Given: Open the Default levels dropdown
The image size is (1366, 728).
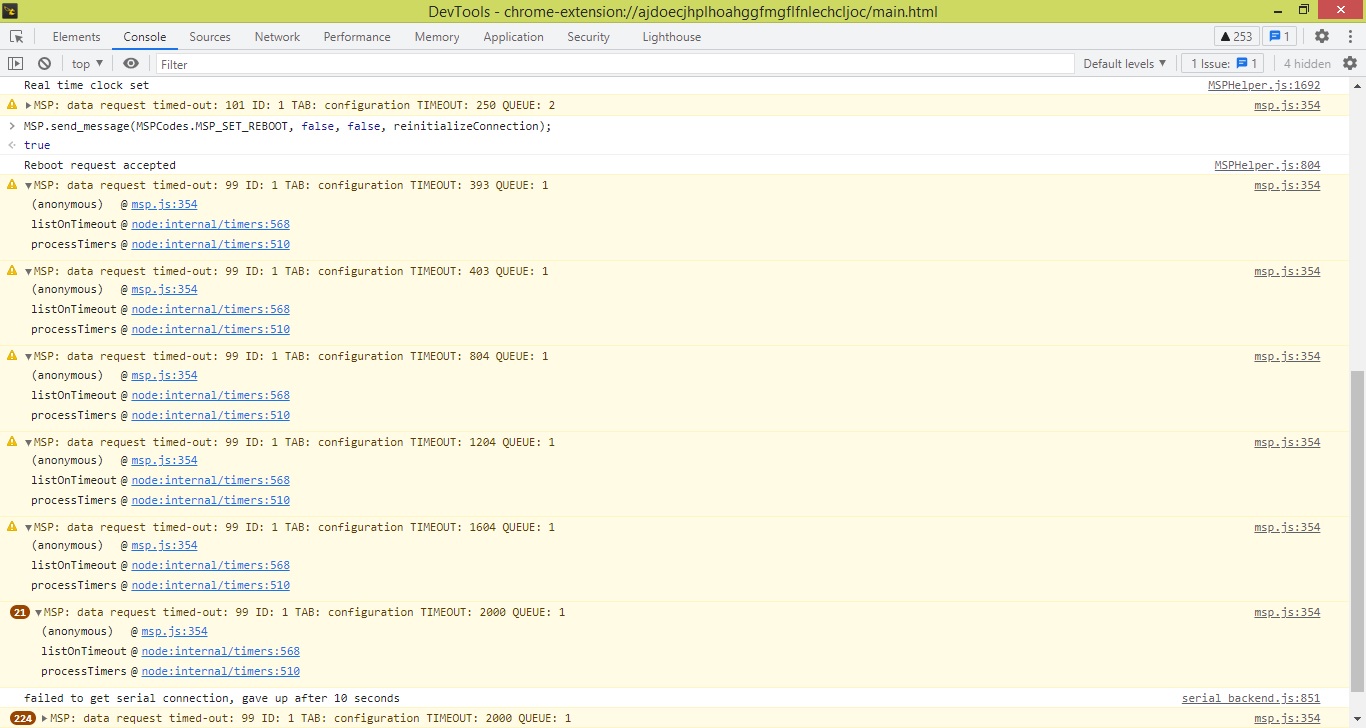Looking at the screenshot, I should pos(1124,63).
